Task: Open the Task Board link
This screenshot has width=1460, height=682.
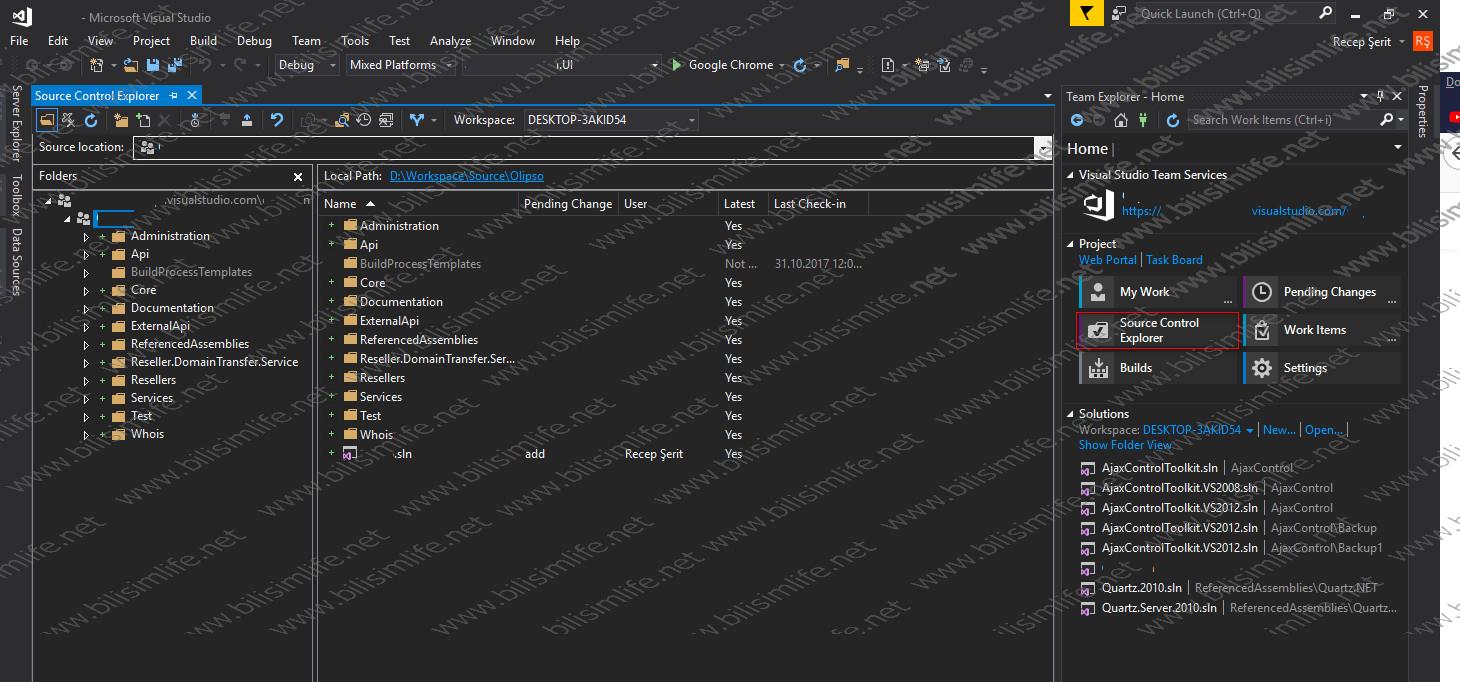Action: pyautogui.click(x=1174, y=260)
